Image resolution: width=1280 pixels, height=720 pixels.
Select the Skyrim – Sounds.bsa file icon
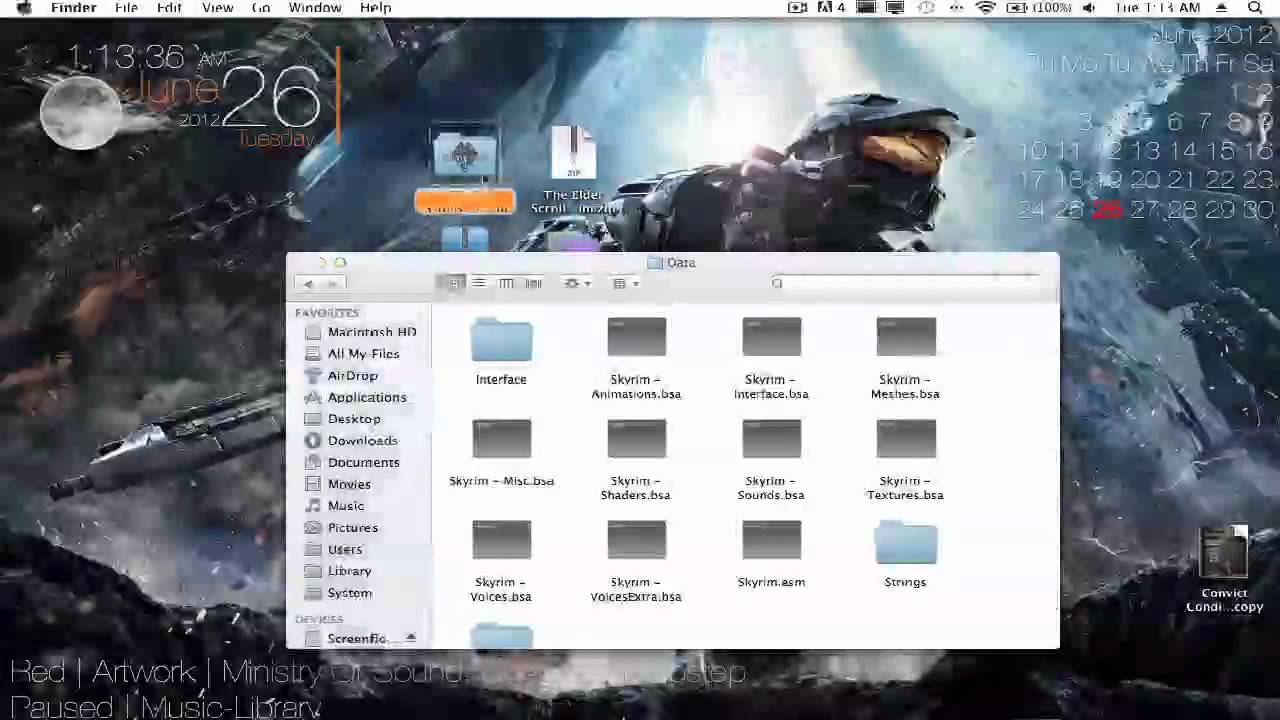click(771, 439)
